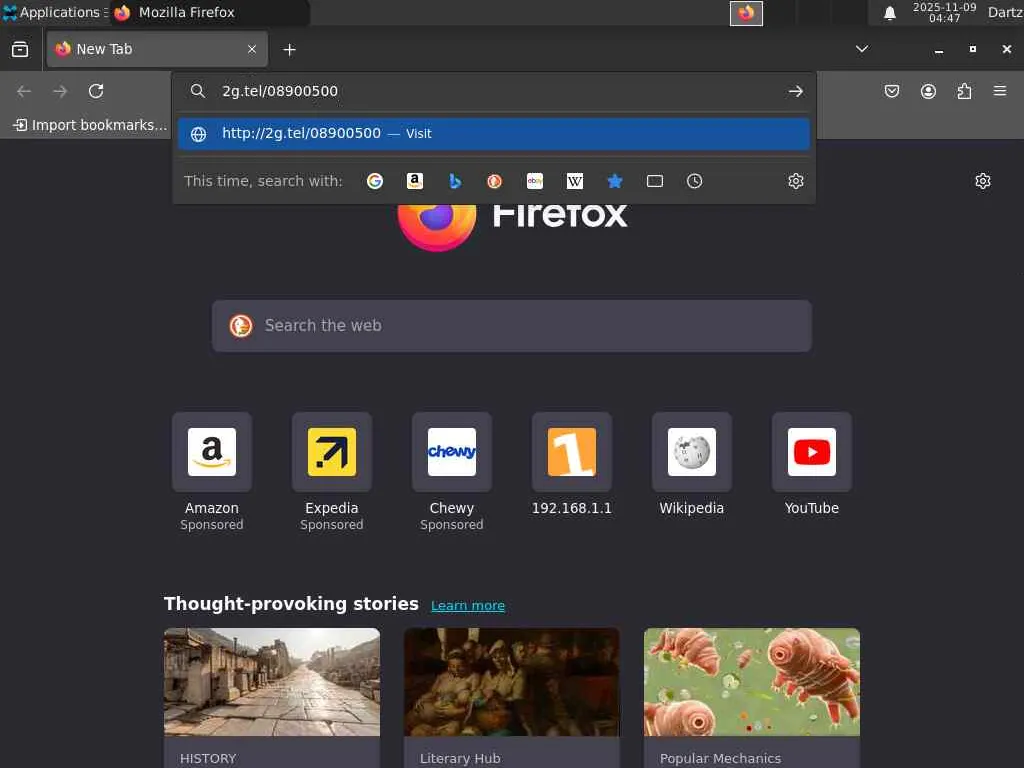Screen dimensions: 1024x768
Task: Open the HISTORY story card
Action: [272, 697]
